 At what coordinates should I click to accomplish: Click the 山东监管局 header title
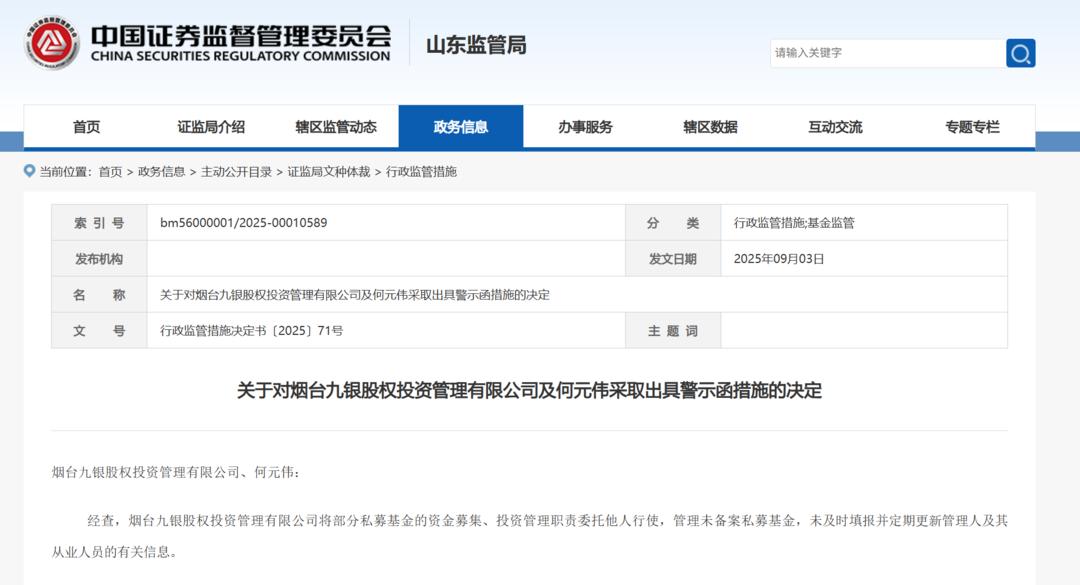(476, 45)
